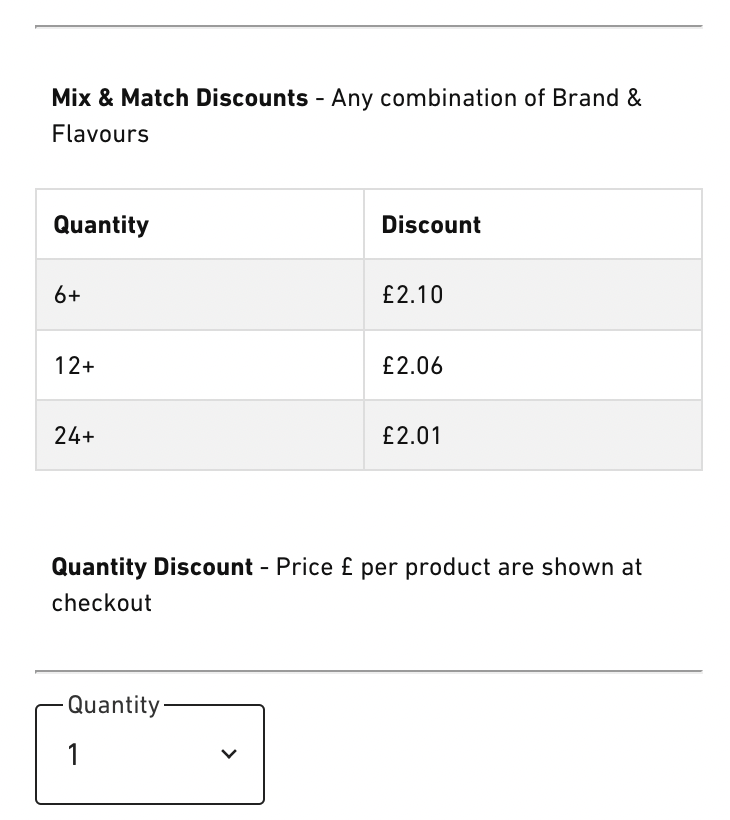Click the chevron arrow in Quantity selector
Screen dimensions: 730x820
pos(229,755)
